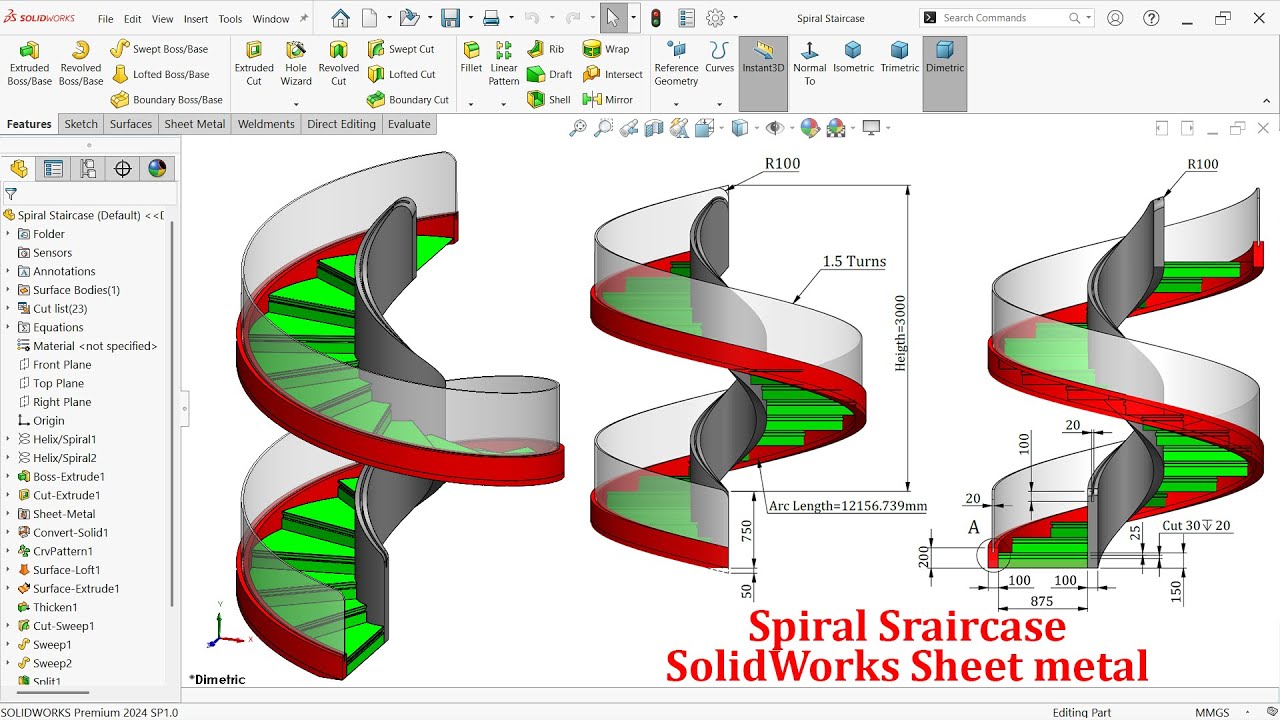Screen dimensions: 1280x720
Task: Switch to the Sheet Metal tab
Action: pyautogui.click(x=195, y=124)
